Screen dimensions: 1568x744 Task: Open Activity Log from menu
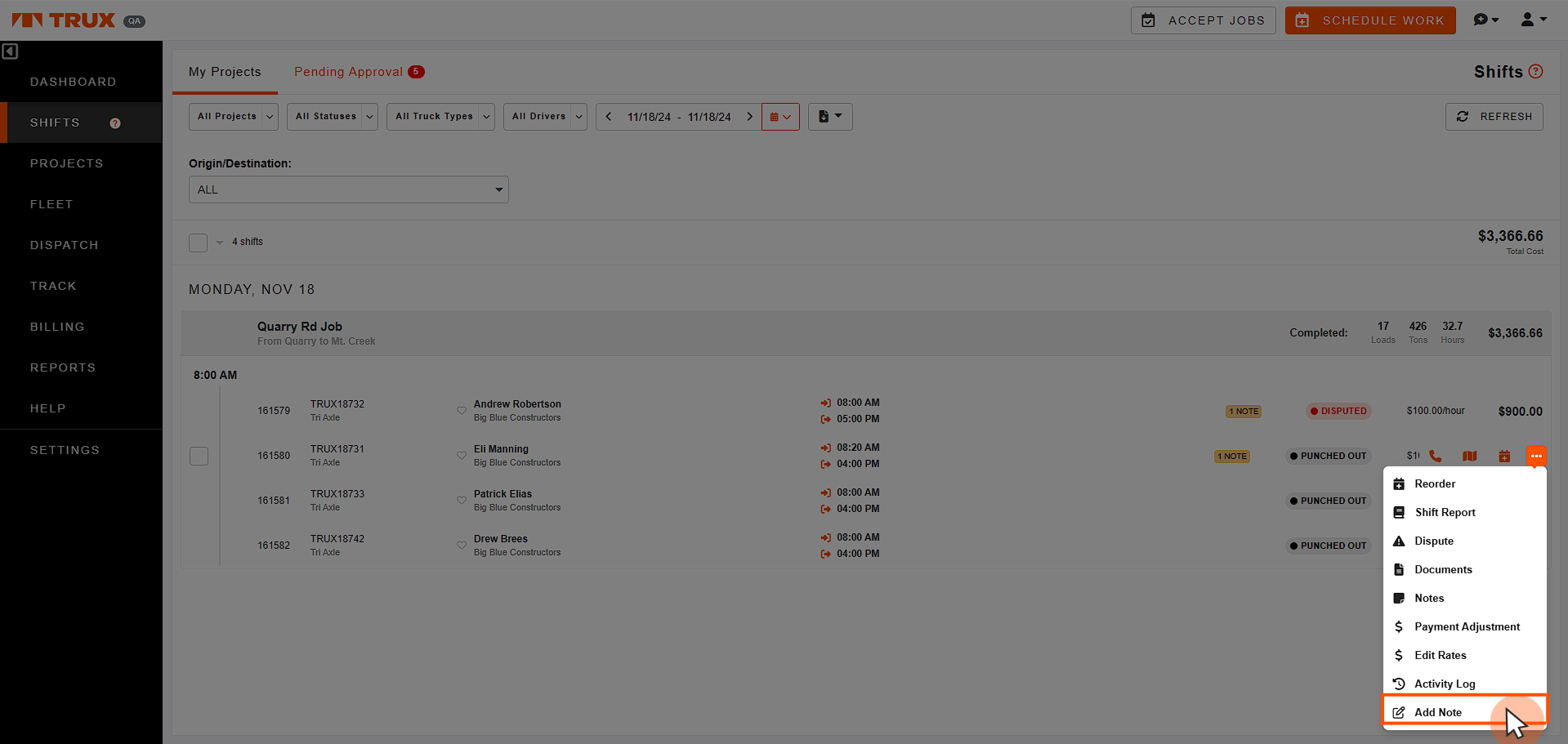tap(1464, 684)
